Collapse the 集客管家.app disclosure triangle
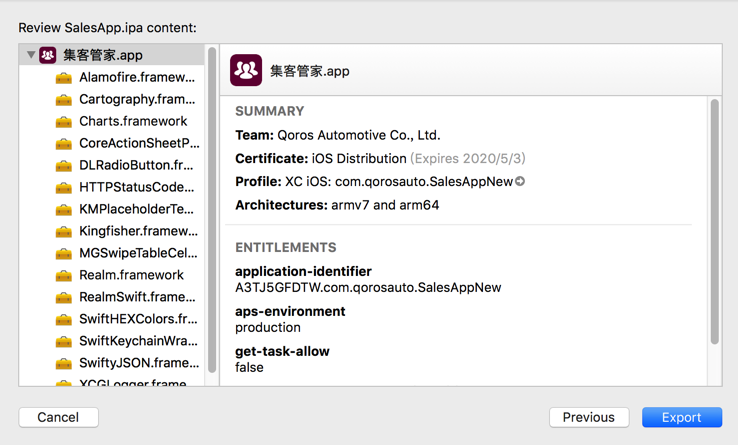This screenshot has height=445, width=738. (31, 56)
